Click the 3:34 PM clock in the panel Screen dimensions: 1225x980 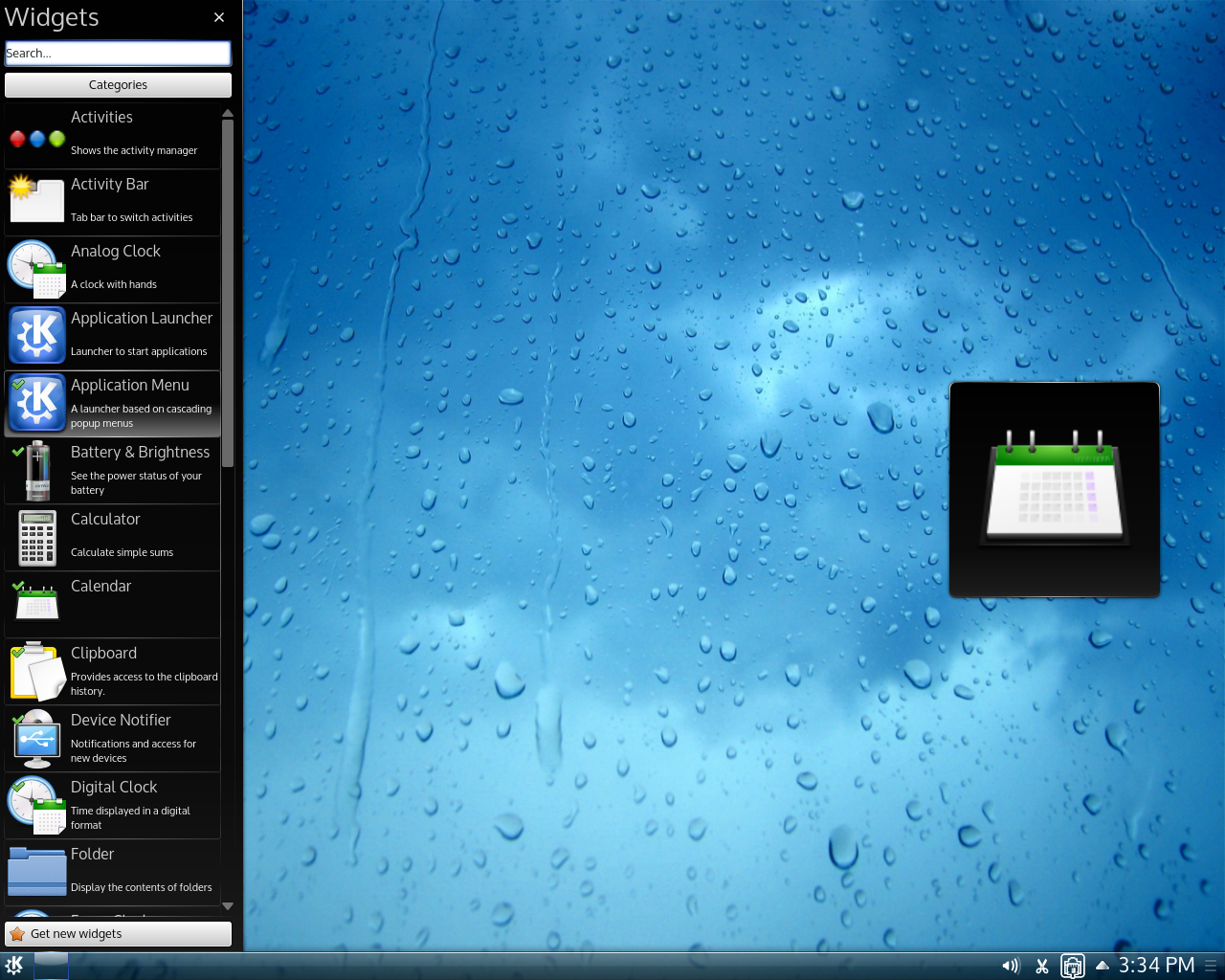[1156, 966]
